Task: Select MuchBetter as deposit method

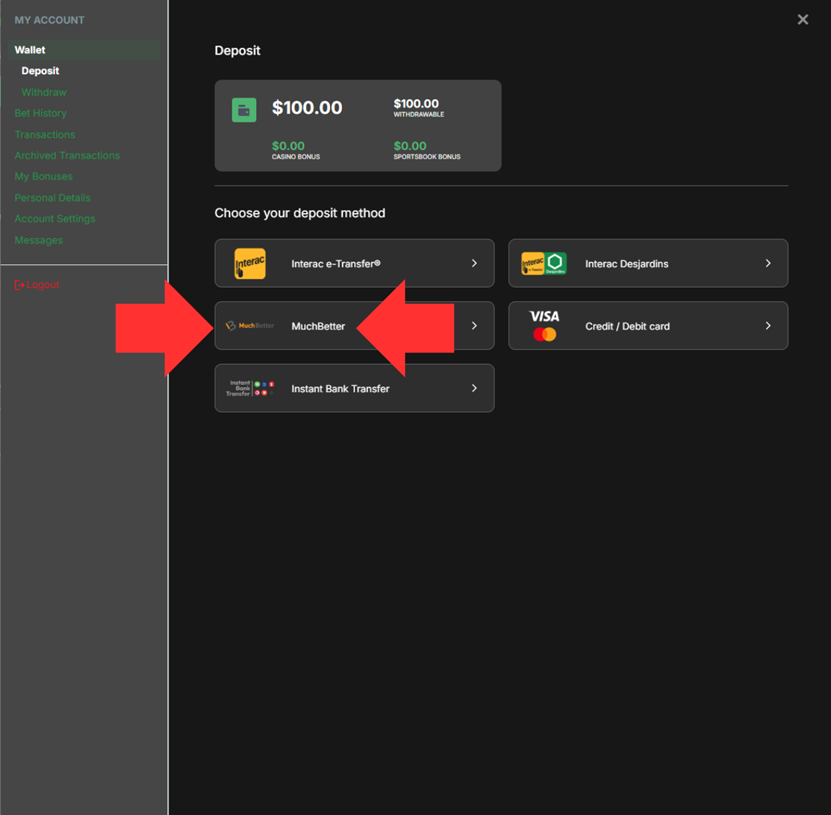Action: point(318,326)
